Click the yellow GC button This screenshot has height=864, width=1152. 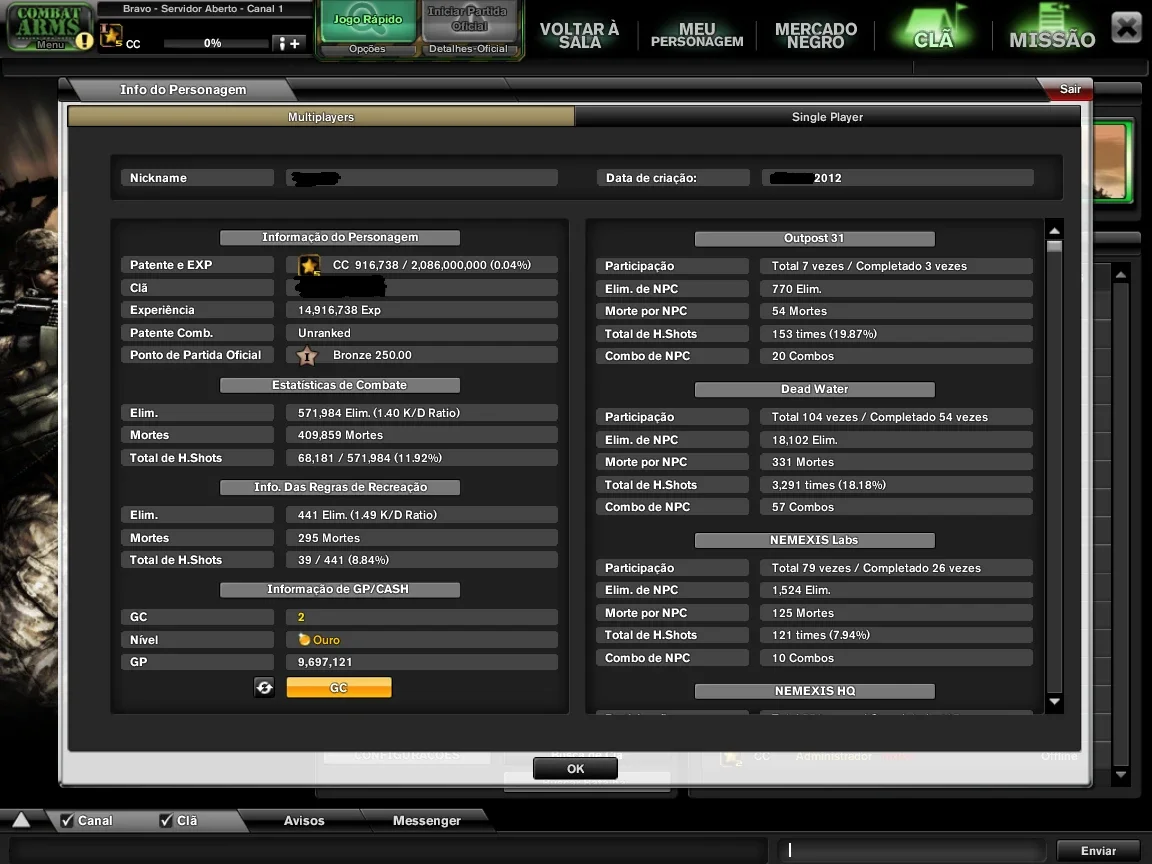click(339, 688)
